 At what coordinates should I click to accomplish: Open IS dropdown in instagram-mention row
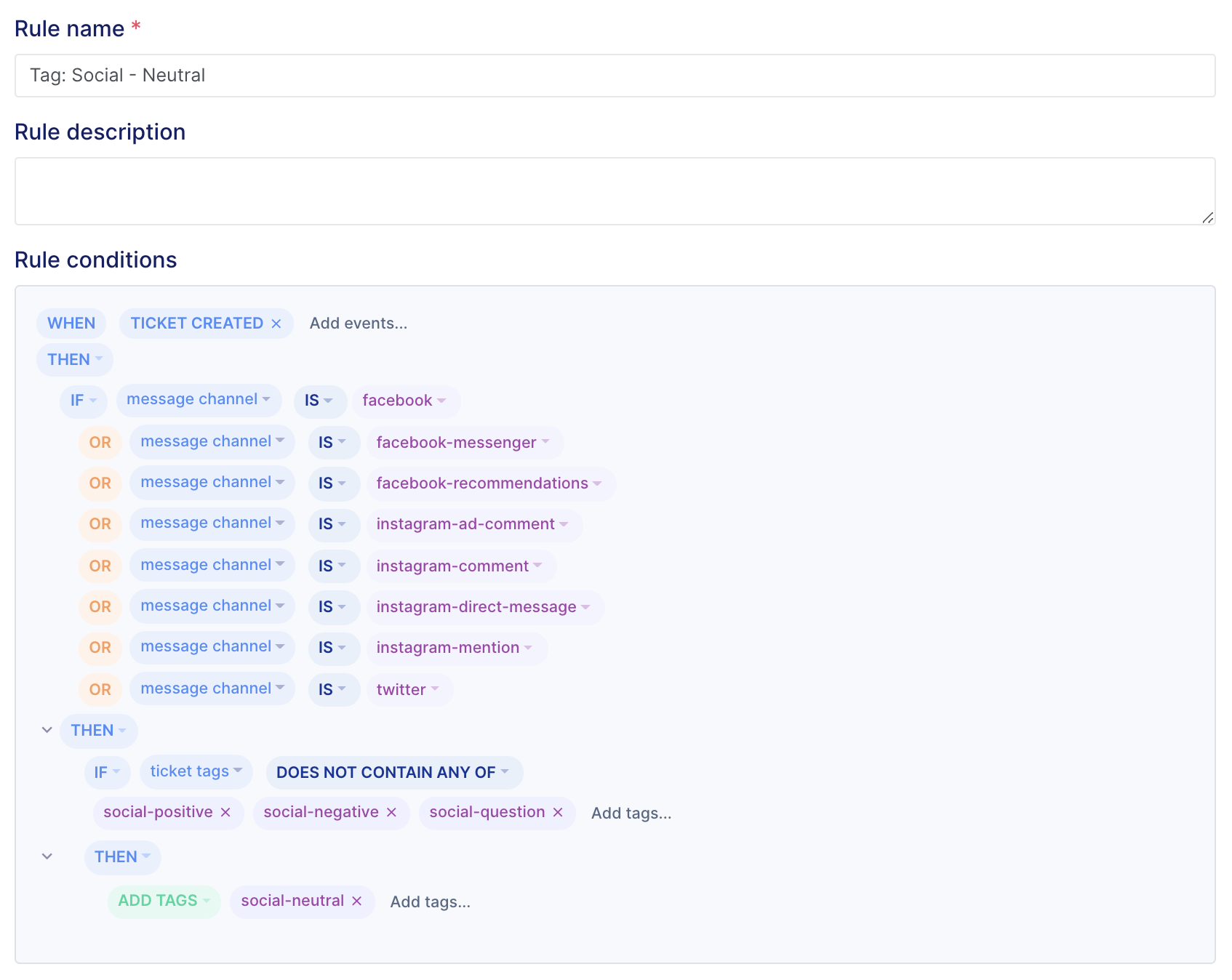(x=333, y=648)
